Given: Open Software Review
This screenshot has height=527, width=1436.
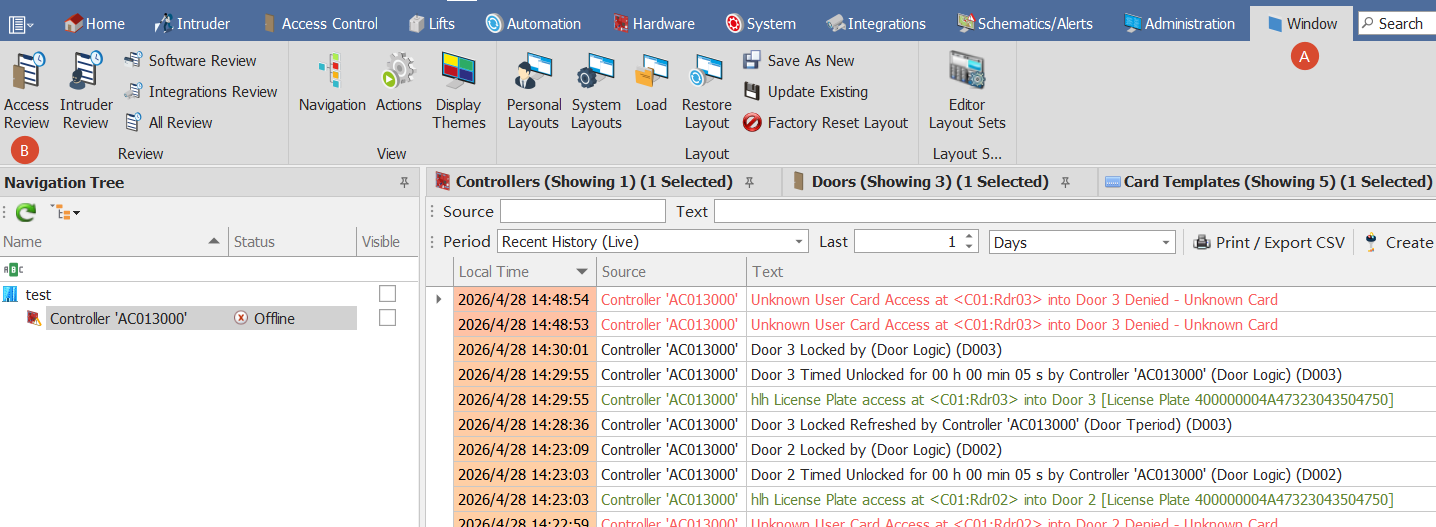Looking at the screenshot, I should pos(190,61).
